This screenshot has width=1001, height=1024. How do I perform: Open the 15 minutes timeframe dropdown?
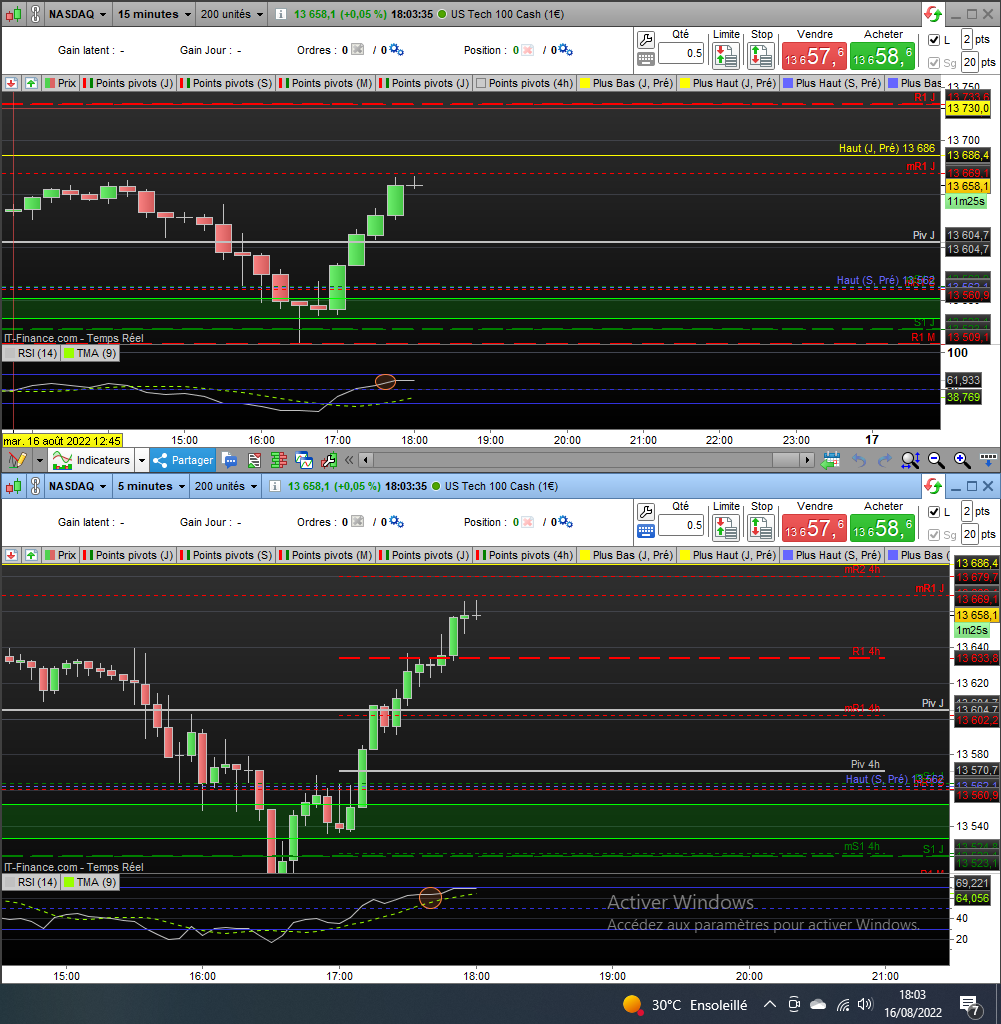coord(154,14)
